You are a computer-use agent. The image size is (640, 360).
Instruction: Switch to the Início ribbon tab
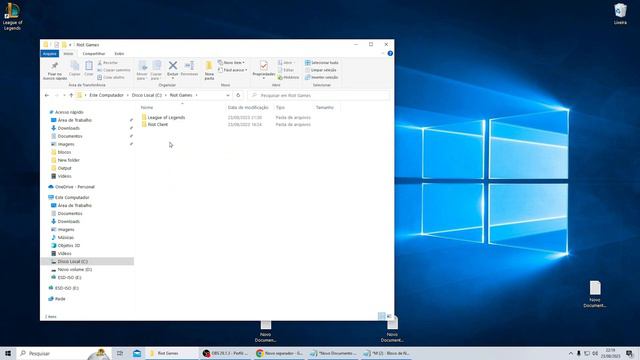click(68, 54)
